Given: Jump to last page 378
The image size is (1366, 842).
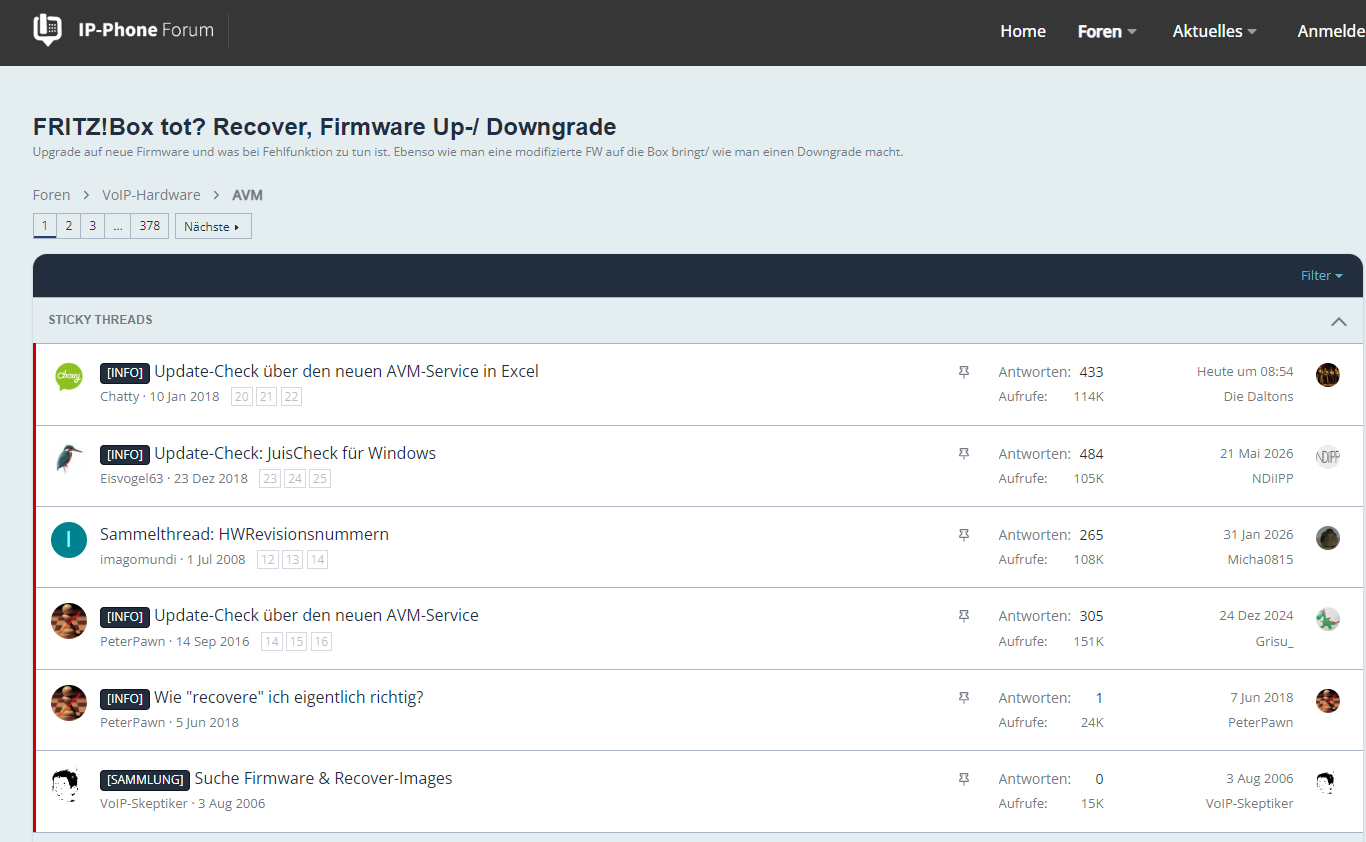Looking at the screenshot, I should [150, 226].
